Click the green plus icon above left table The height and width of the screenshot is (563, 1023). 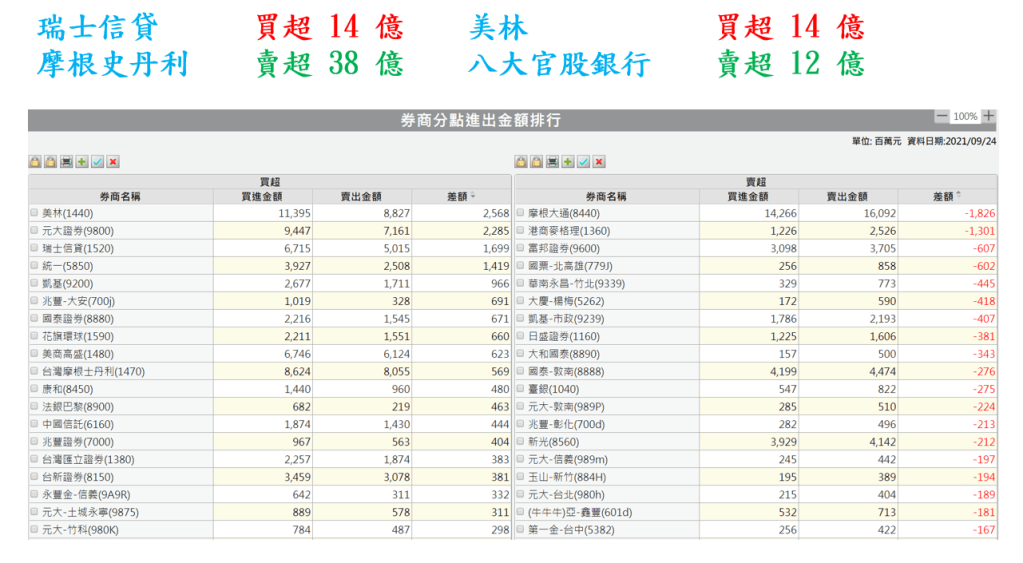(x=82, y=162)
